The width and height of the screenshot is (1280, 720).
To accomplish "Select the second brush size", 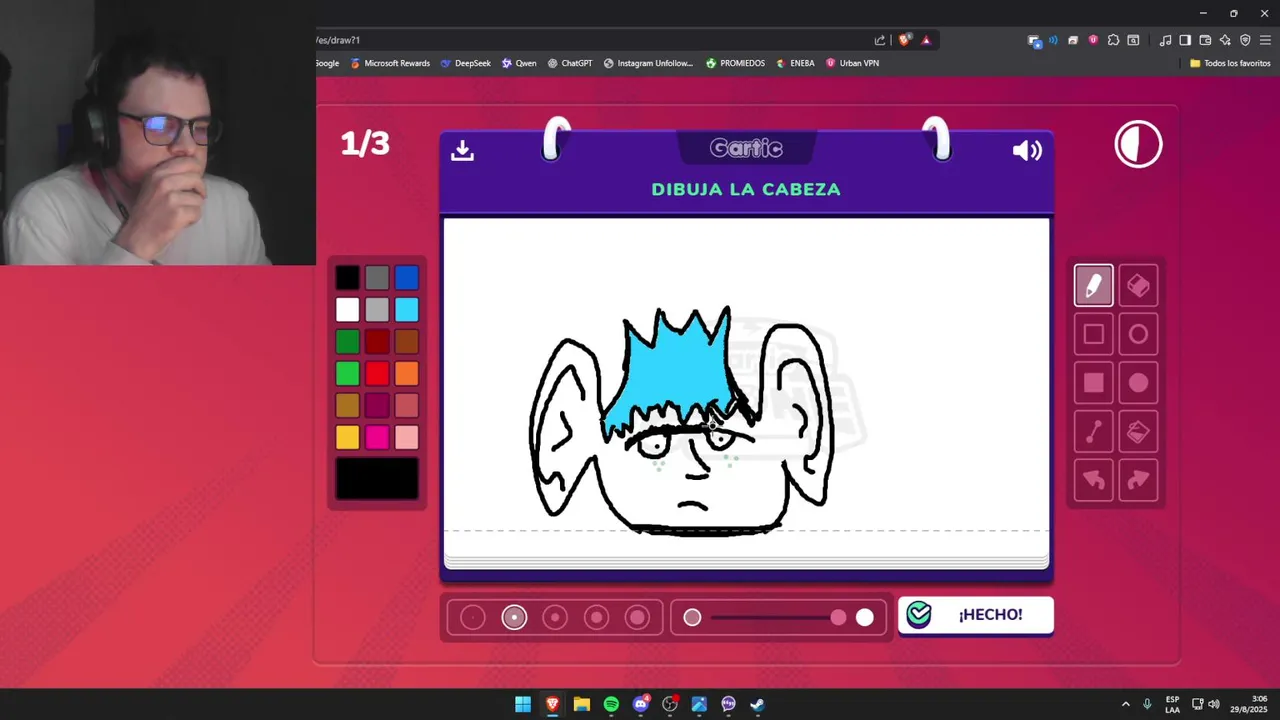I will pos(514,618).
